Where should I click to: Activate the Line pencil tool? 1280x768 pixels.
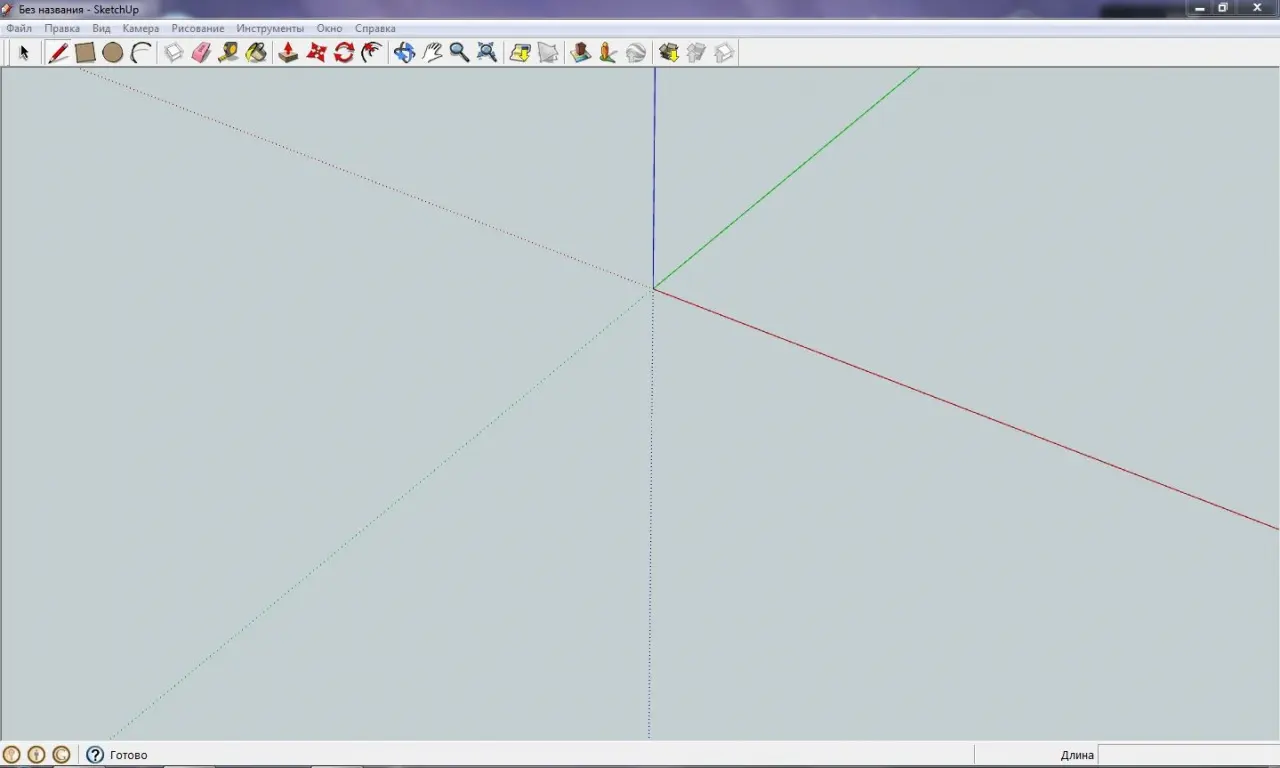58,53
